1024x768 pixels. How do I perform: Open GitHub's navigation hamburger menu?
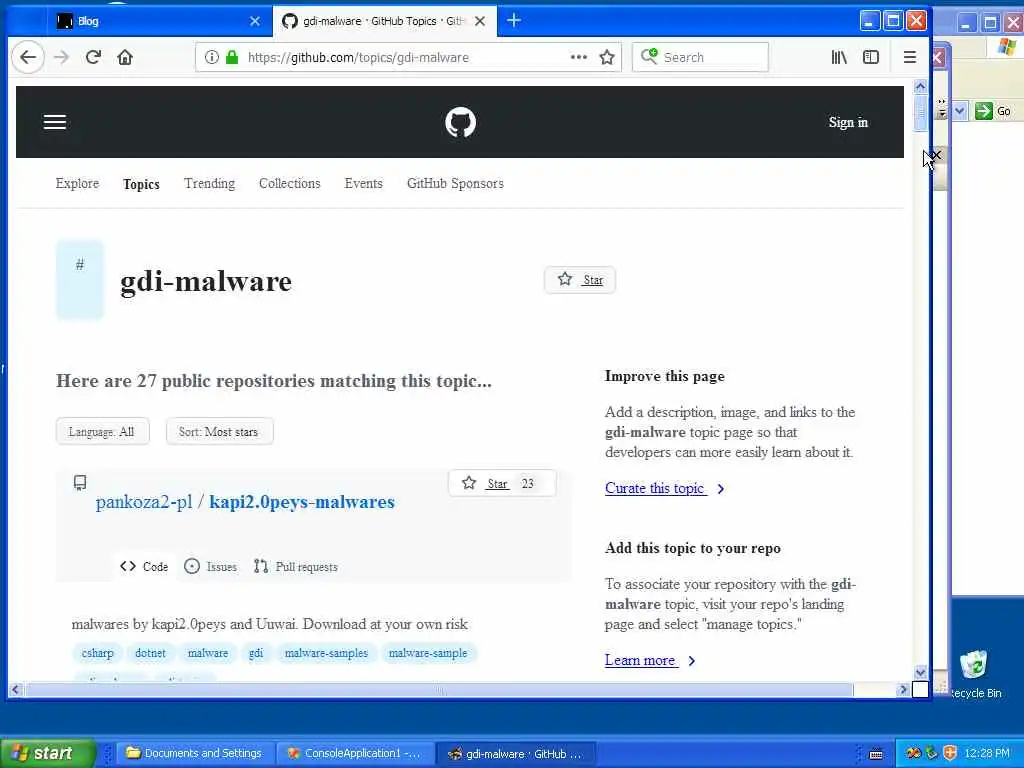pos(55,122)
